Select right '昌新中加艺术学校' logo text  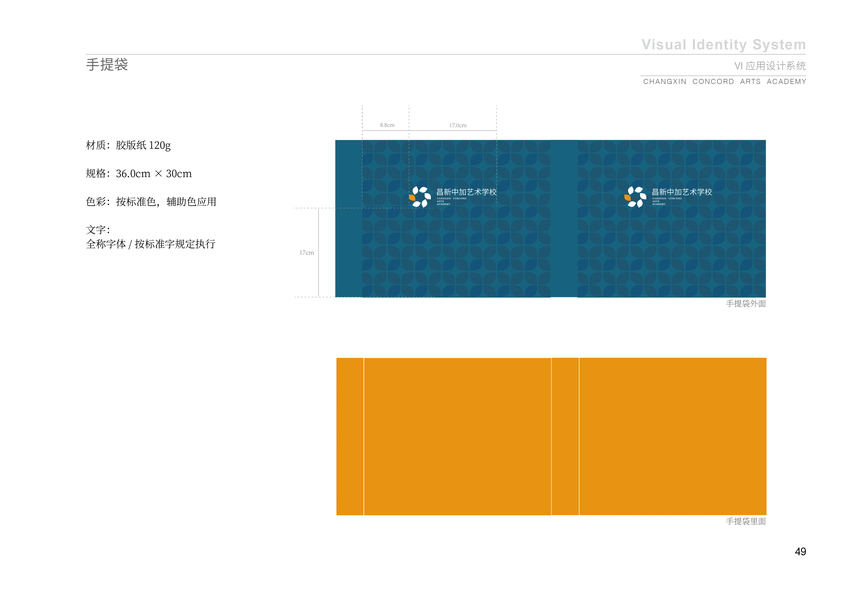pyautogui.click(x=682, y=192)
